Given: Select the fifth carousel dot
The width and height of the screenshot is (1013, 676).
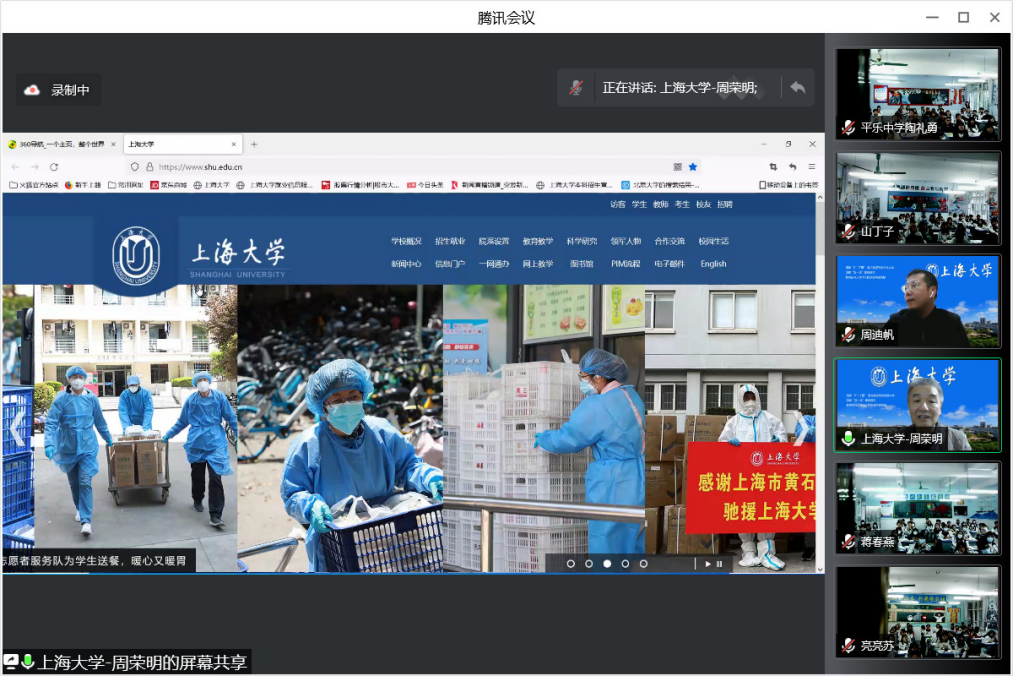Looking at the screenshot, I should click(643, 564).
